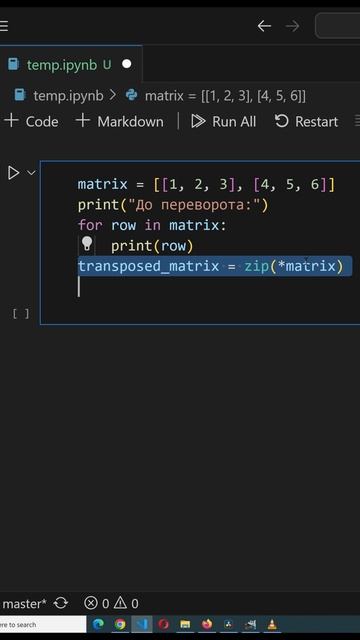The width and height of the screenshot is (360, 640).
Task: Click the command center search box
Action: (x=338, y=26)
